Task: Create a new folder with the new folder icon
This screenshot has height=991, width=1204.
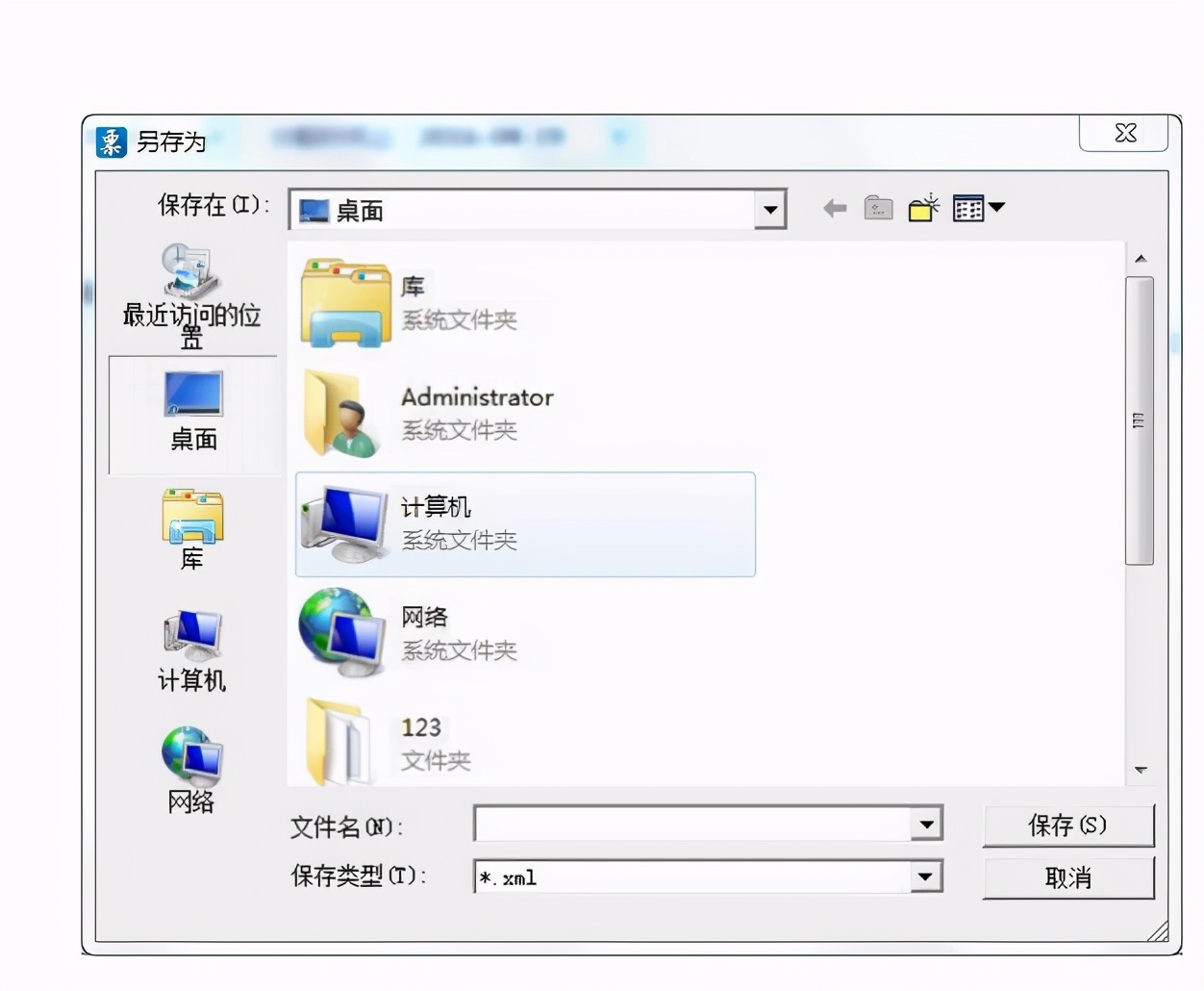Action: [x=921, y=207]
